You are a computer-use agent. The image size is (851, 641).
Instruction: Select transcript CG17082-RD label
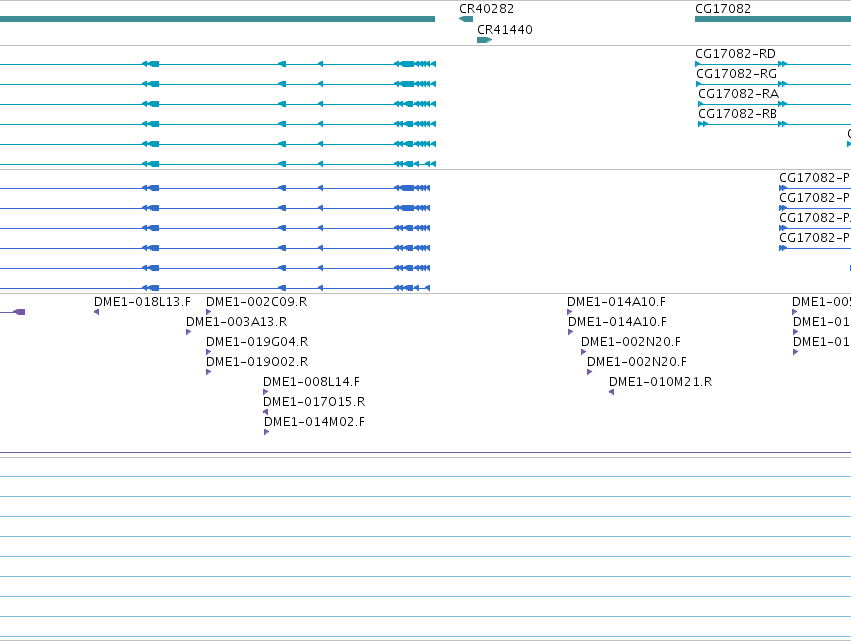coord(735,54)
